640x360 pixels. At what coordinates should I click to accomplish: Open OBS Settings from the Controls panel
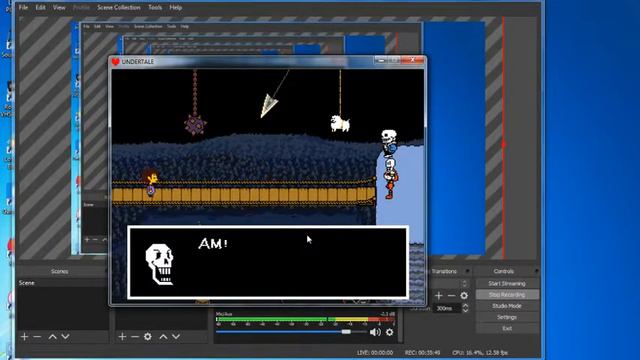tap(507, 317)
